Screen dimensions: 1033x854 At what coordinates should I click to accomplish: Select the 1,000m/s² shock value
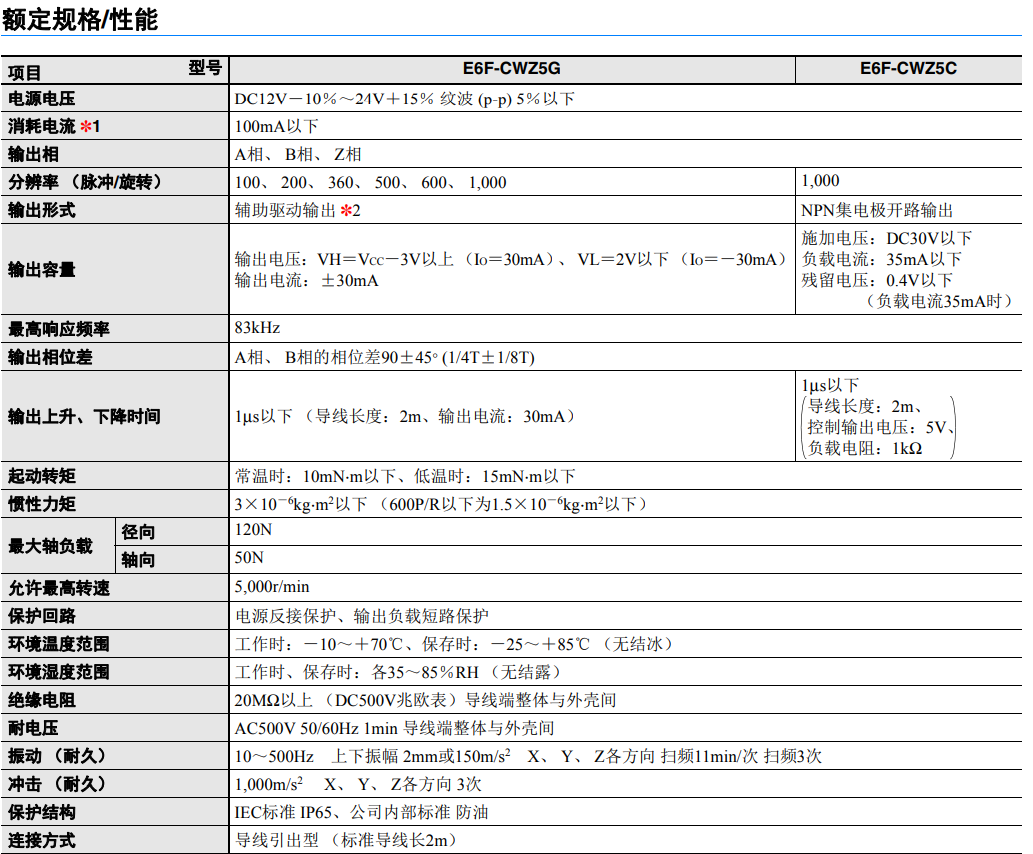[x=358, y=784]
